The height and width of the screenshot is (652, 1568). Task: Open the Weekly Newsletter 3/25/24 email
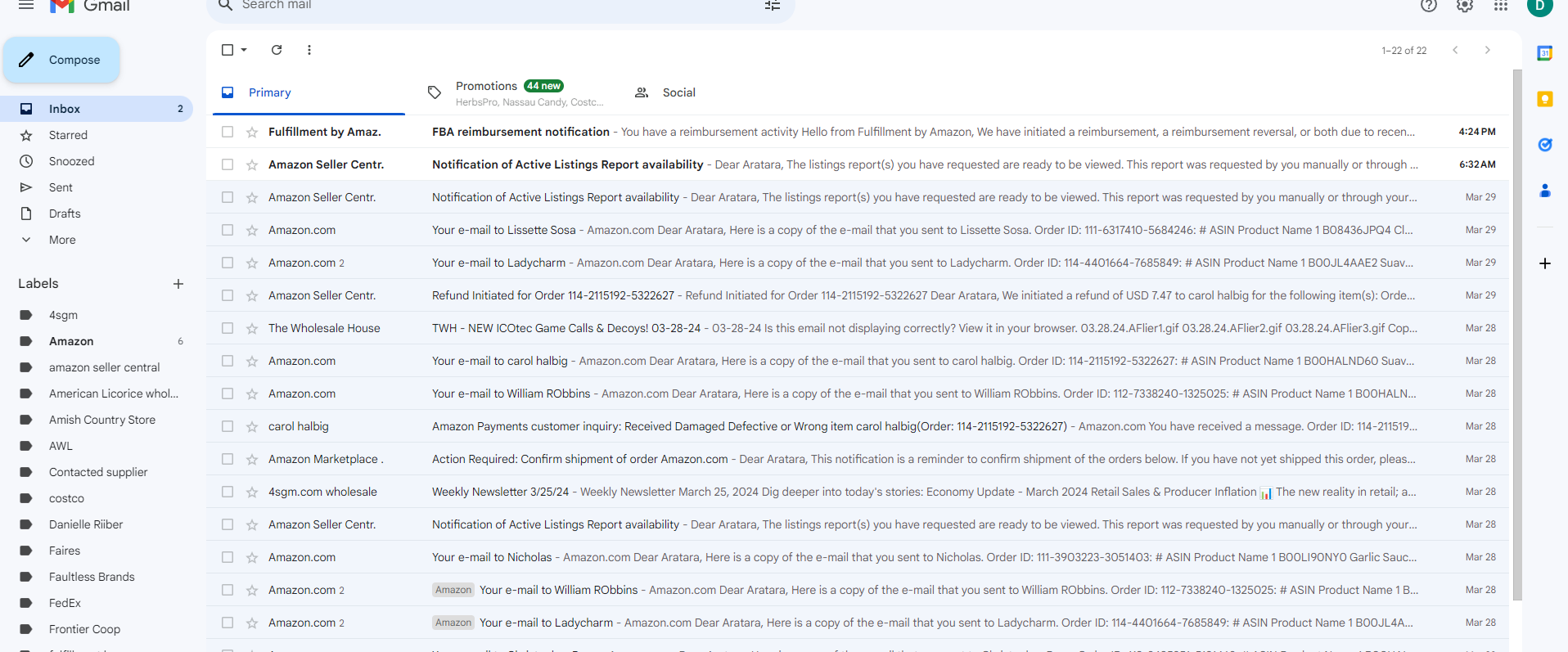pyautogui.click(x=858, y=492)
